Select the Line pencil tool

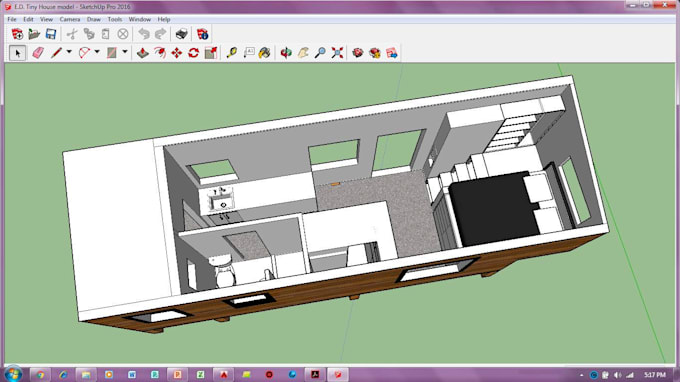pos(56,53)
